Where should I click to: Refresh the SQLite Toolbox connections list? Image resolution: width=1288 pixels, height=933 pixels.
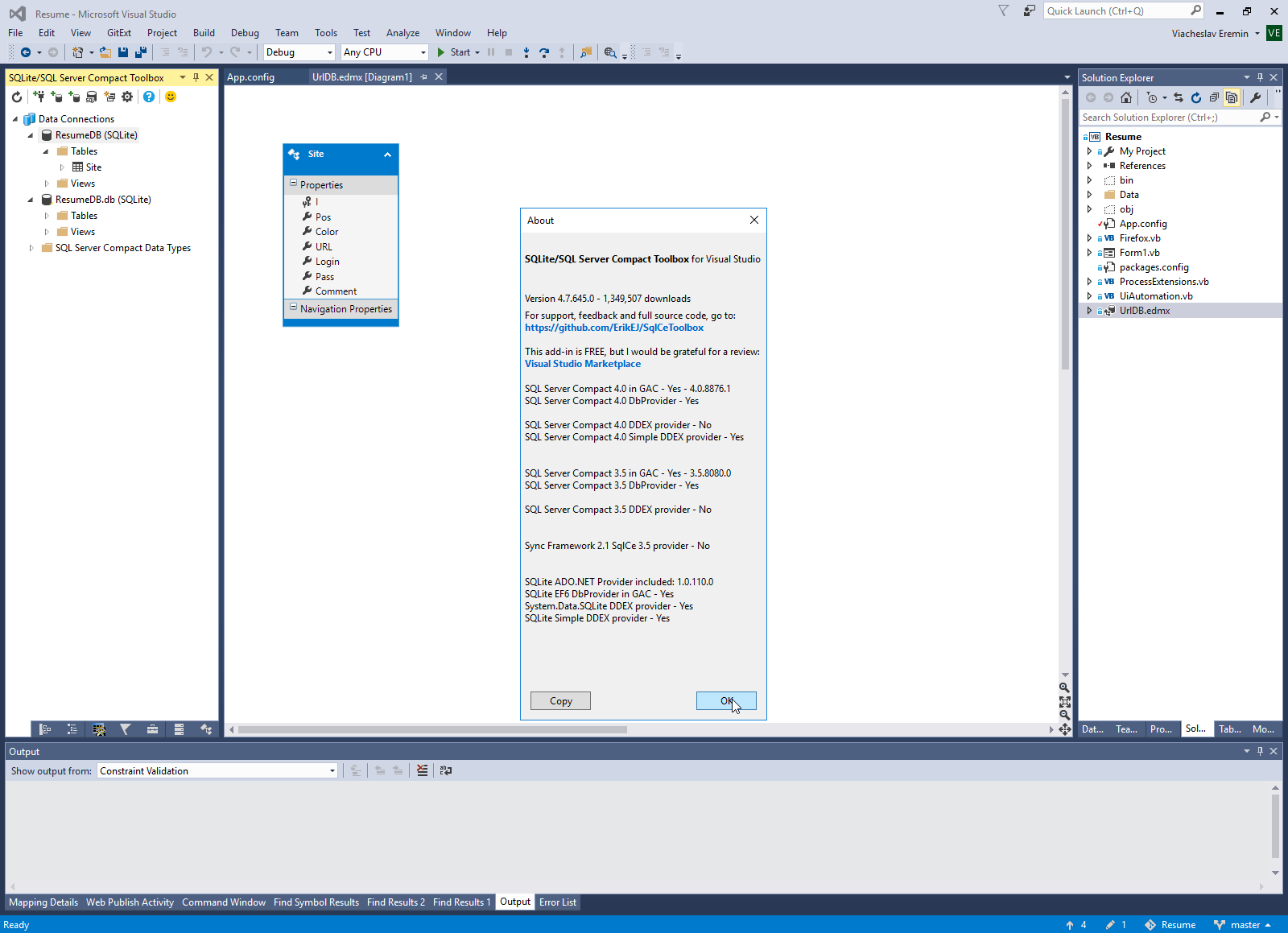[x=17, y=97]
